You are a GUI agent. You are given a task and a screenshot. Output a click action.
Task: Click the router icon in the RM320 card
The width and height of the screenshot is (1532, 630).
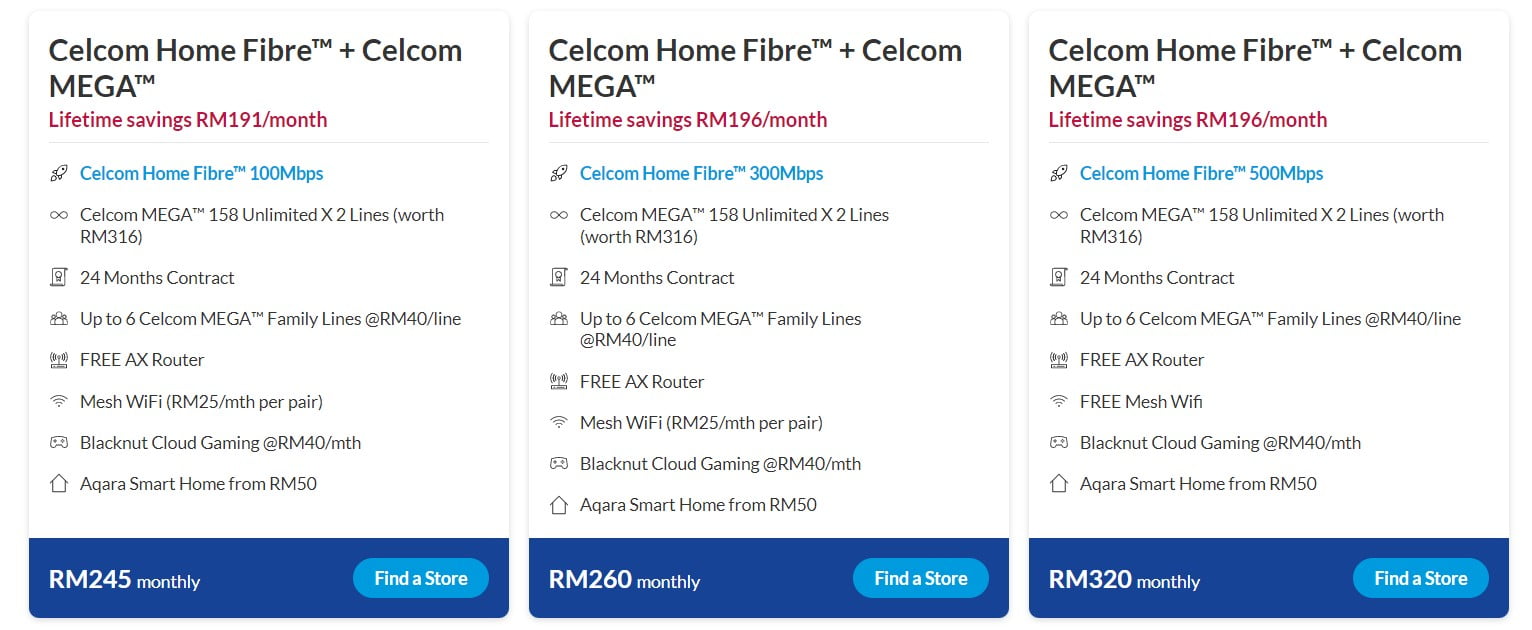click(1059, 360)
